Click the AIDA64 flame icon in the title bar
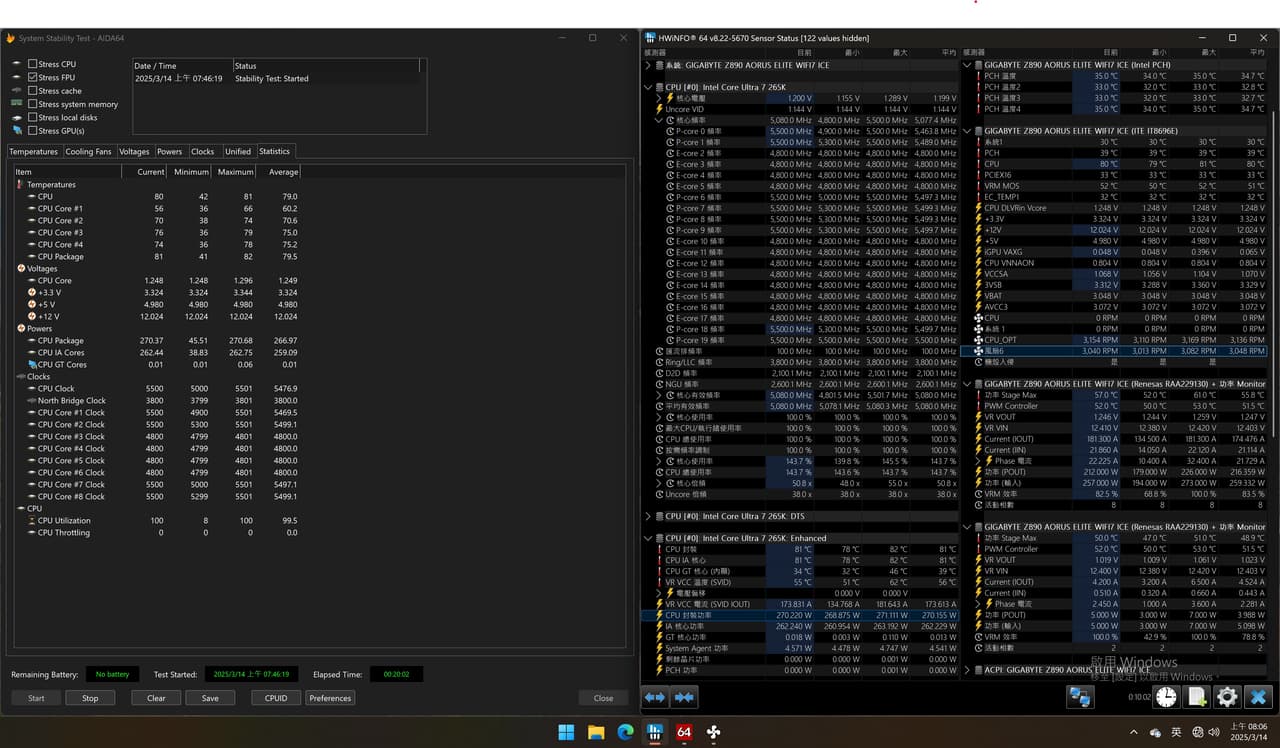 click(11, 38)
